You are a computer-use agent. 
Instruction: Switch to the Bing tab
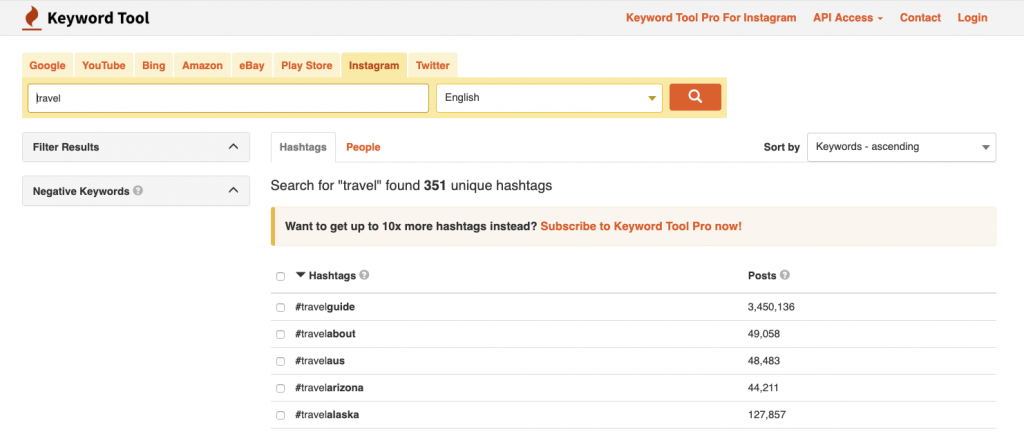click(x=153, y=65)
